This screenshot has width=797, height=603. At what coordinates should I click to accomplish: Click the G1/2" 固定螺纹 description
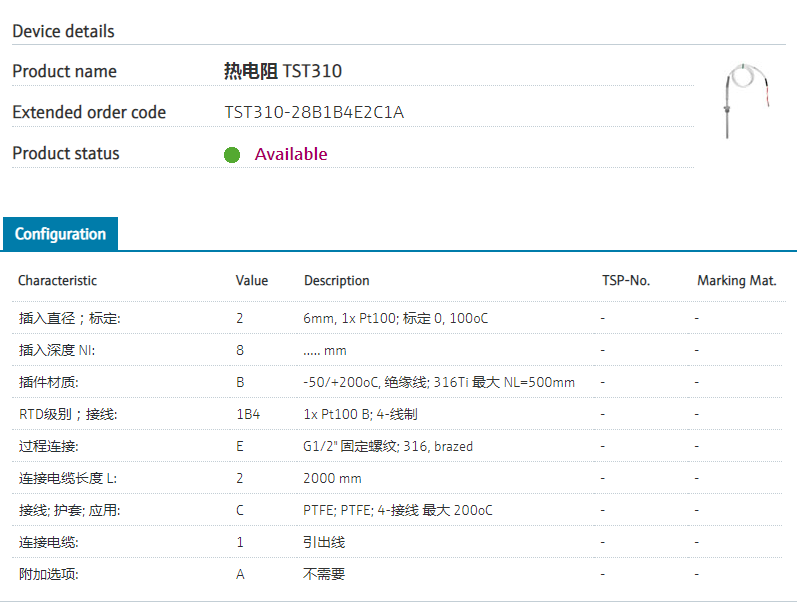pyautogui.click(x=388, y=446)
